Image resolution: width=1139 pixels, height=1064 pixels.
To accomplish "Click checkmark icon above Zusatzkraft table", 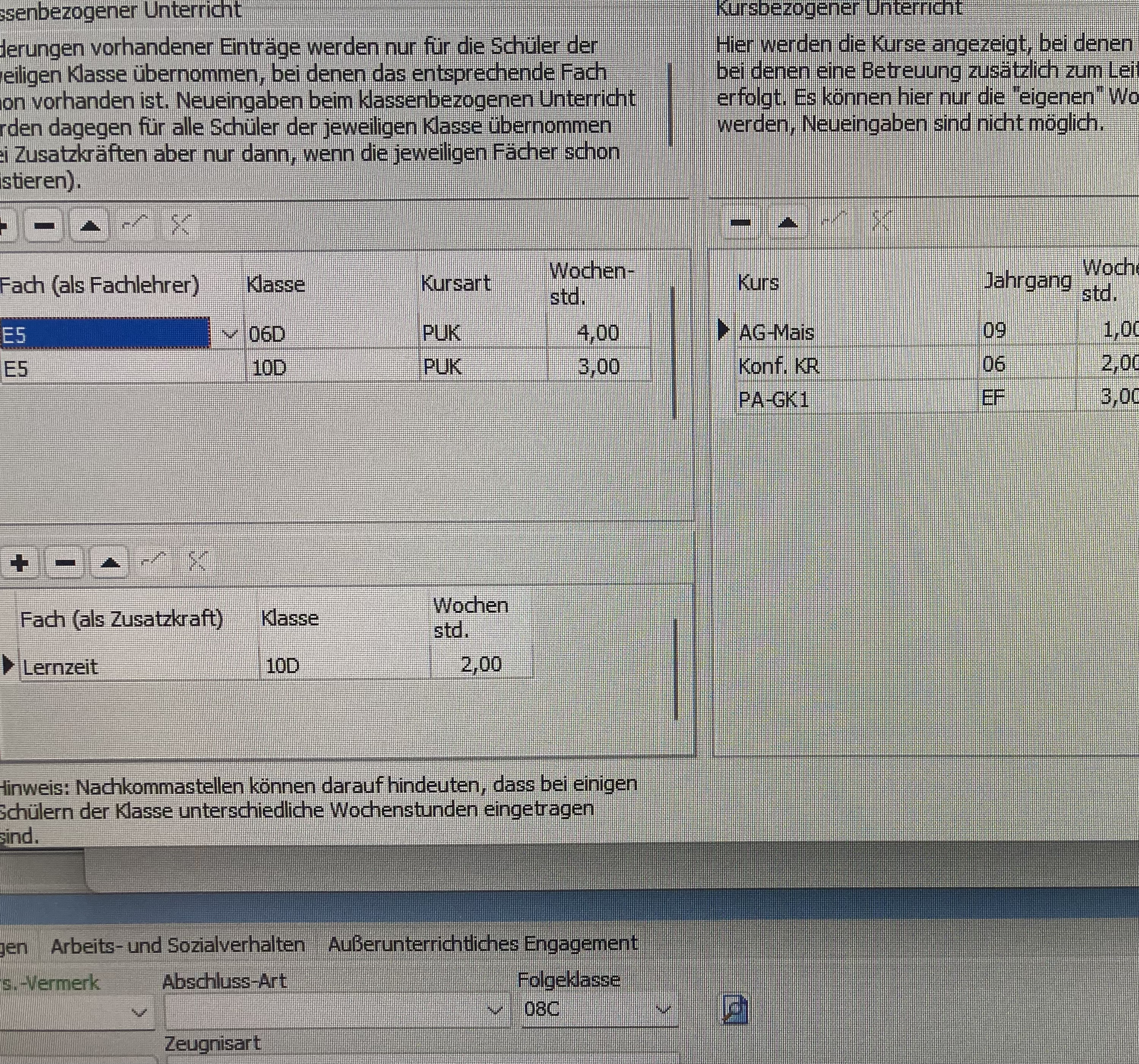I will pos(153,559).
